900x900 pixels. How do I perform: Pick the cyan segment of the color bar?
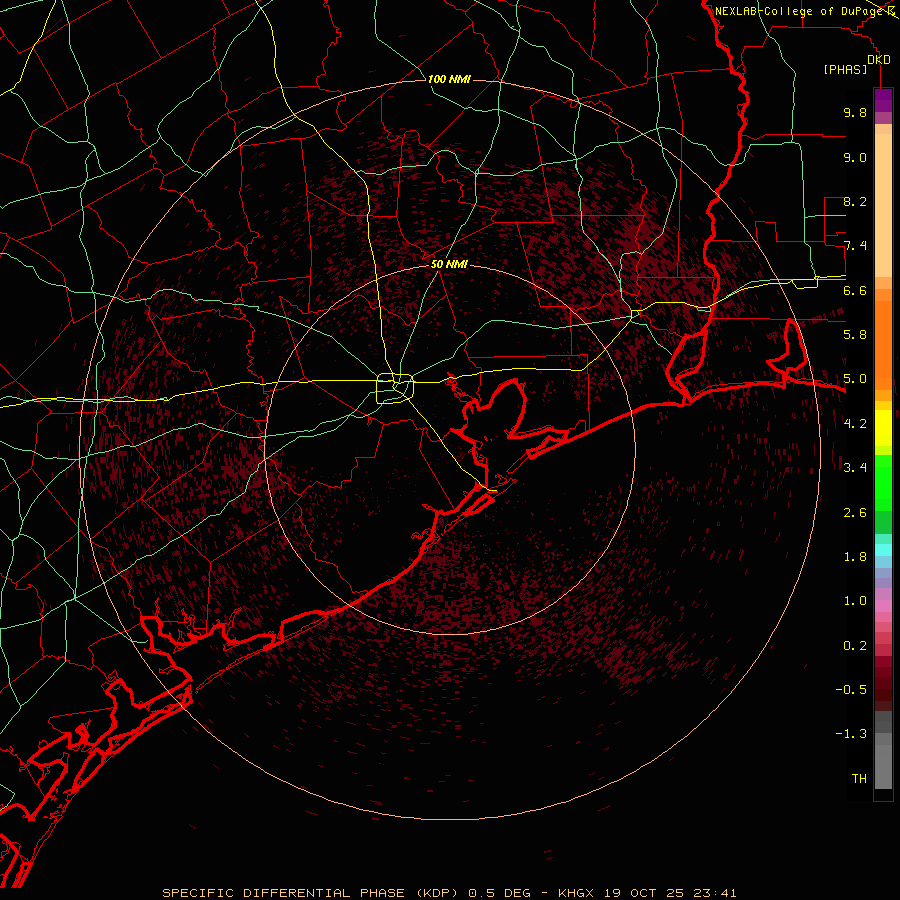883,550
